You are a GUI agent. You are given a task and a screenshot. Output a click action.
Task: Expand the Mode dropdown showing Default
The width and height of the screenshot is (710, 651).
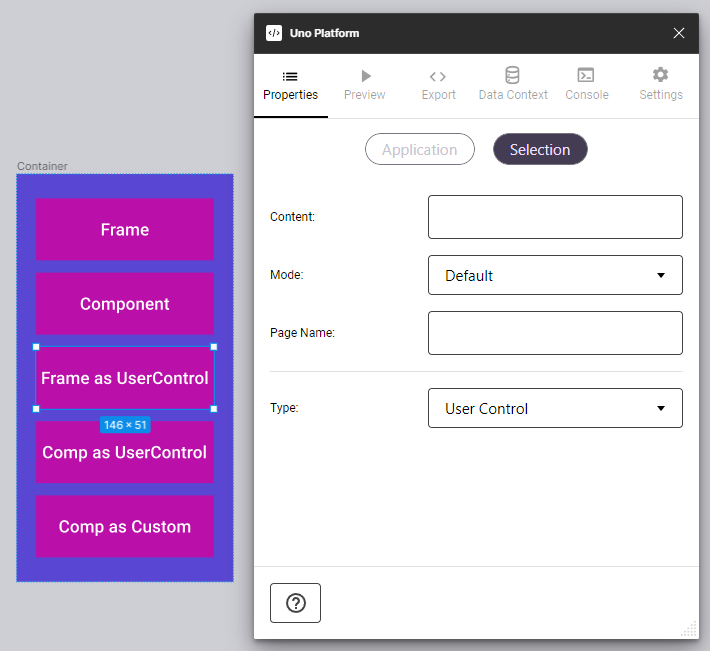click(555, 275)
